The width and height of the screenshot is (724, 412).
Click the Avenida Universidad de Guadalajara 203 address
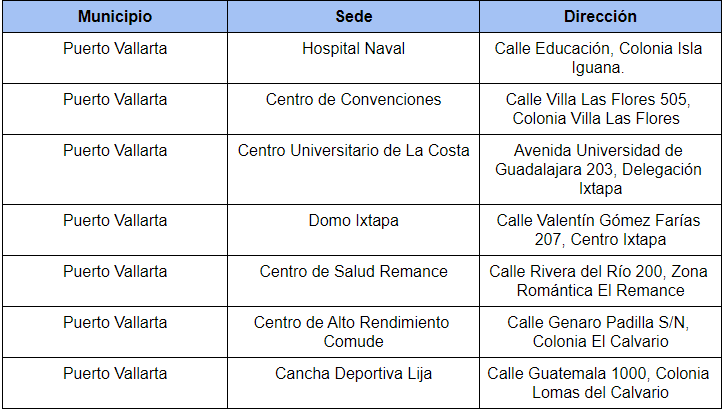[x=598, y=170]
